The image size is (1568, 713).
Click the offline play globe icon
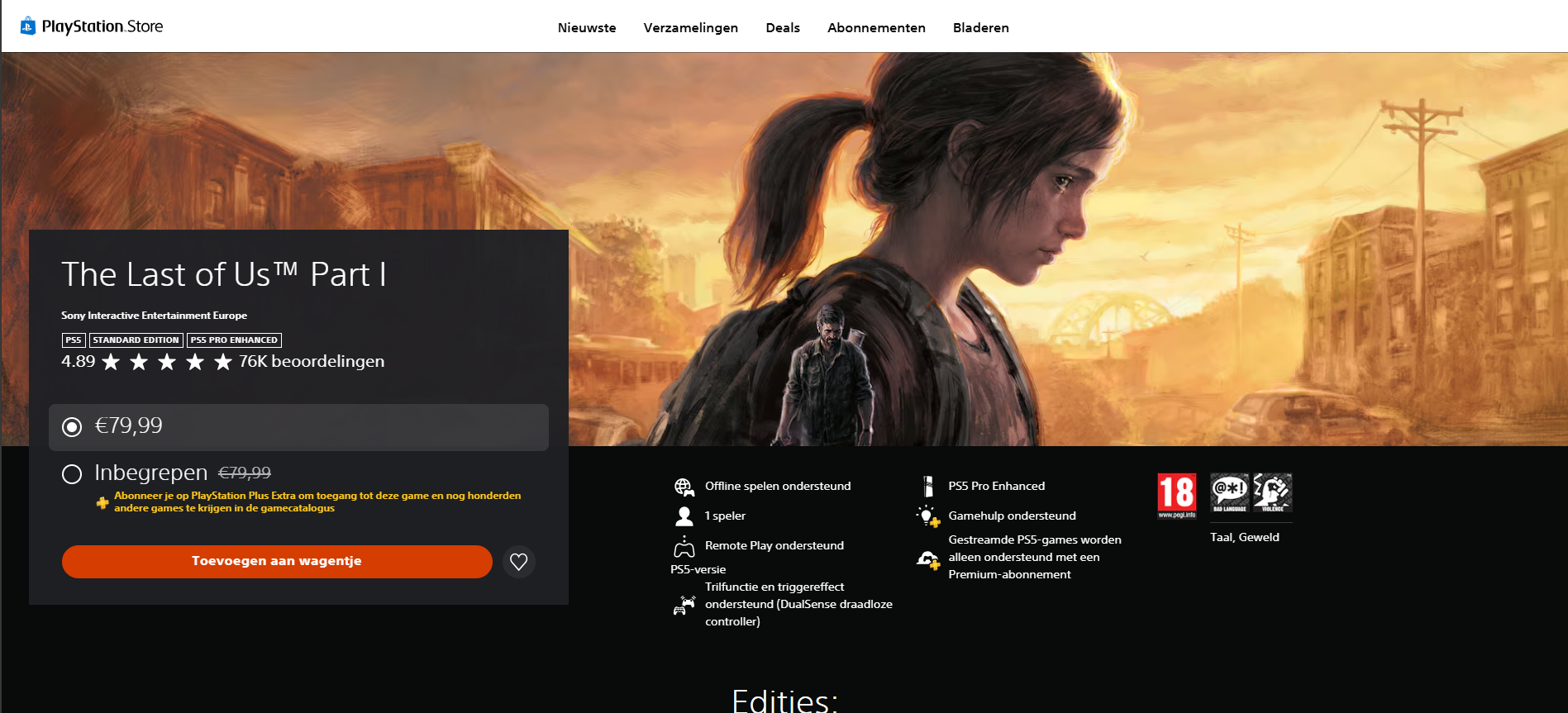point(684,487)
